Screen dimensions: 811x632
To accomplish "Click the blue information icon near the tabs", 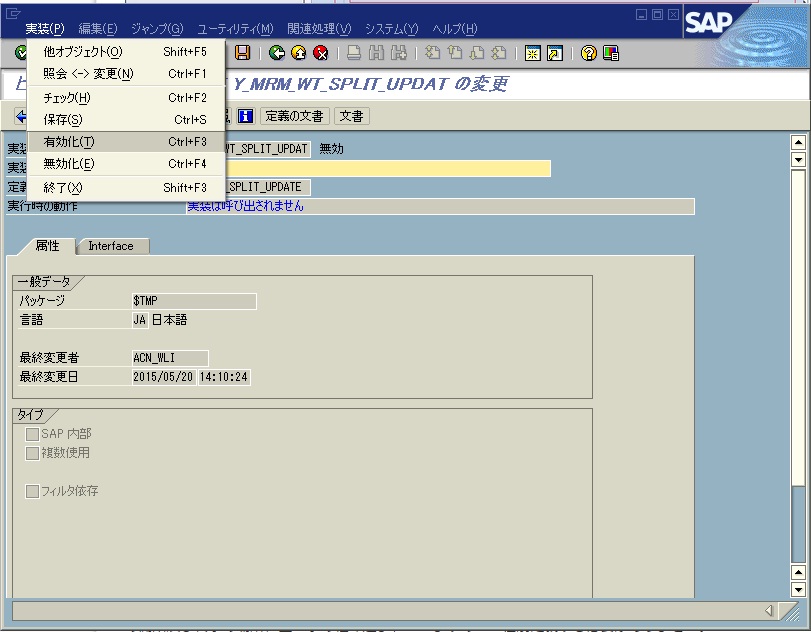I will (247, 115).
